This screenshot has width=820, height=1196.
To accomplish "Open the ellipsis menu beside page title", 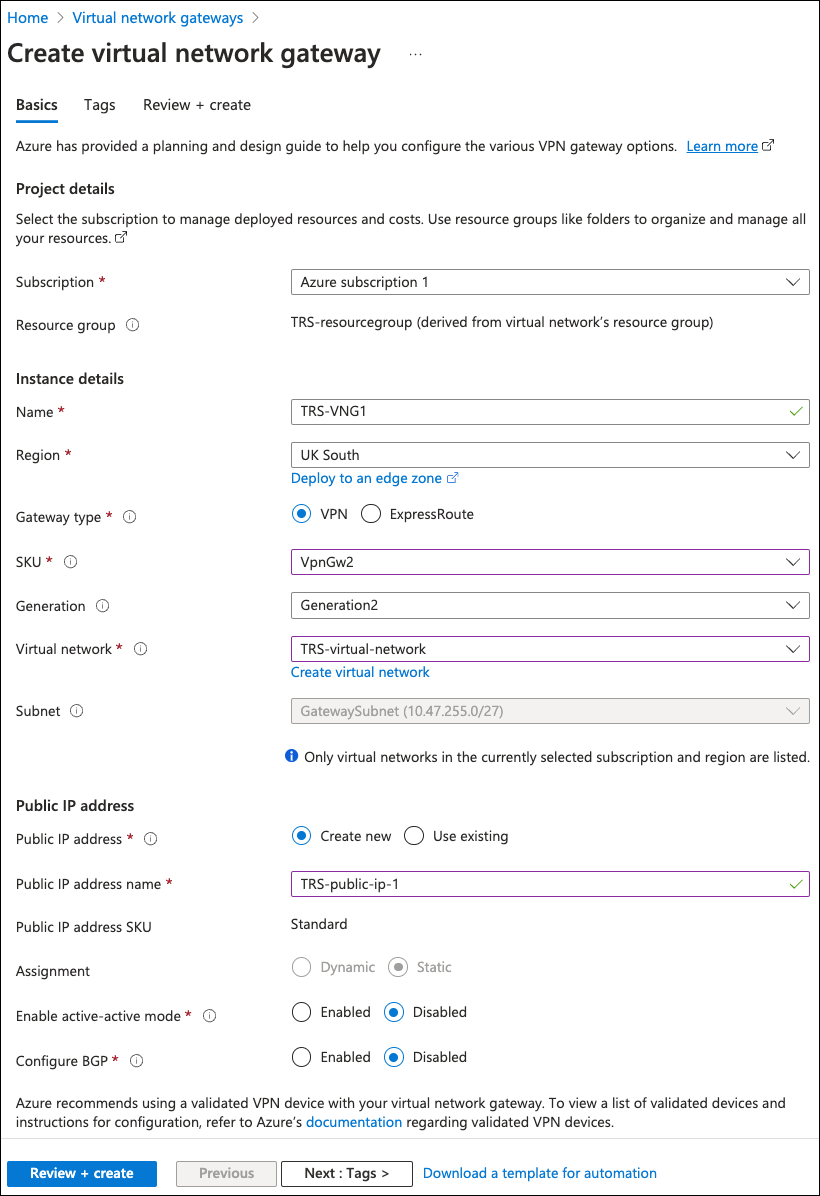I will tap(416, 54).
